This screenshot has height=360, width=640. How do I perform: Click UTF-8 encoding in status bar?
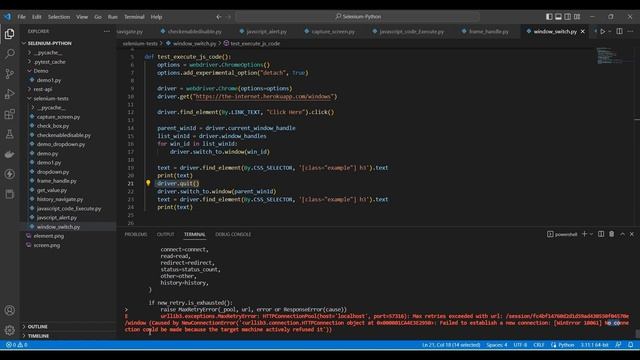pyautogui.click(x=520, y=345)
